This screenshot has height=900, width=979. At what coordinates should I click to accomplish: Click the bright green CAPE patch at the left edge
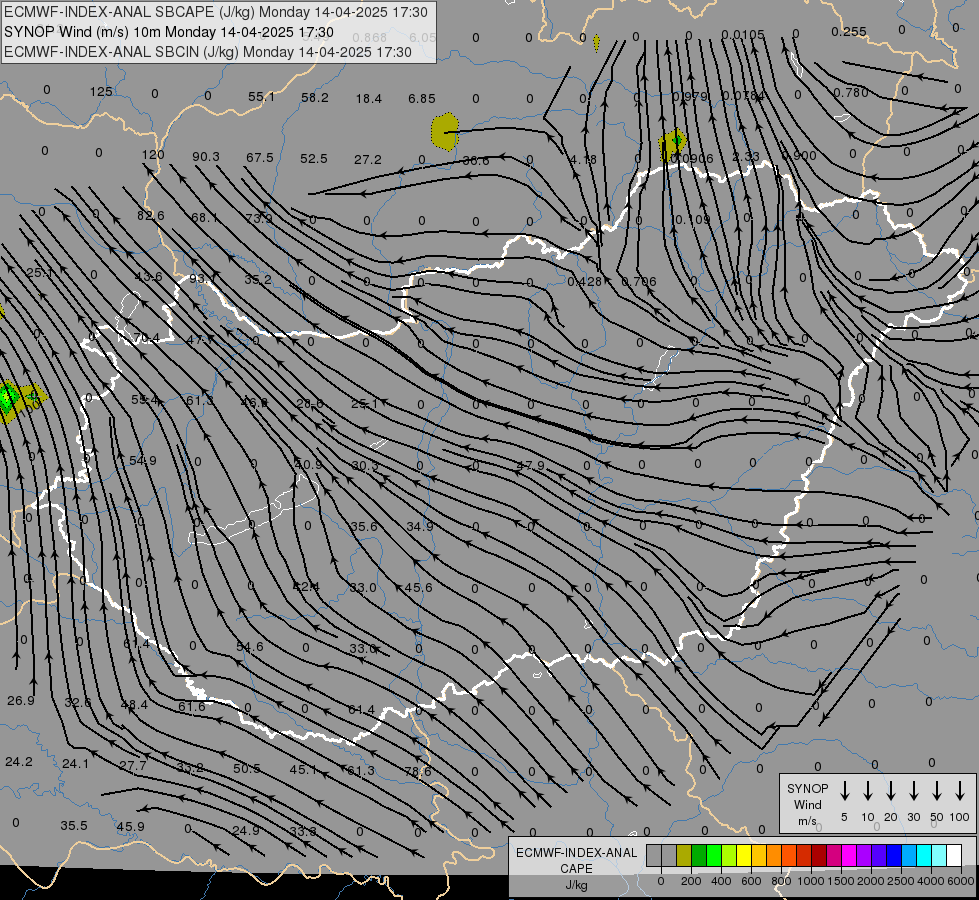pyautogui.click(x=9, y=398)
